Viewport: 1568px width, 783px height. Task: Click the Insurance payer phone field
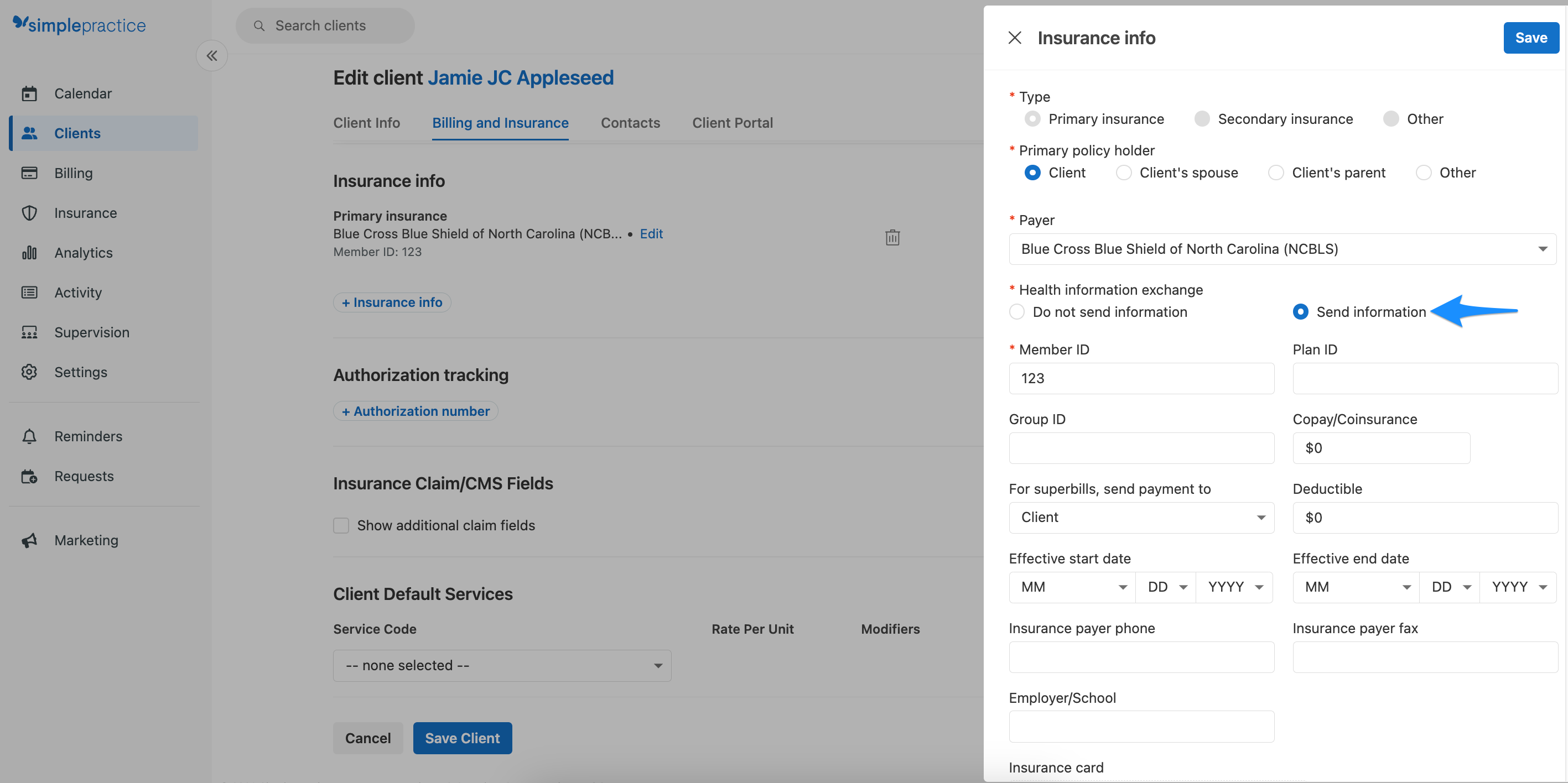tap(1141, 656)
